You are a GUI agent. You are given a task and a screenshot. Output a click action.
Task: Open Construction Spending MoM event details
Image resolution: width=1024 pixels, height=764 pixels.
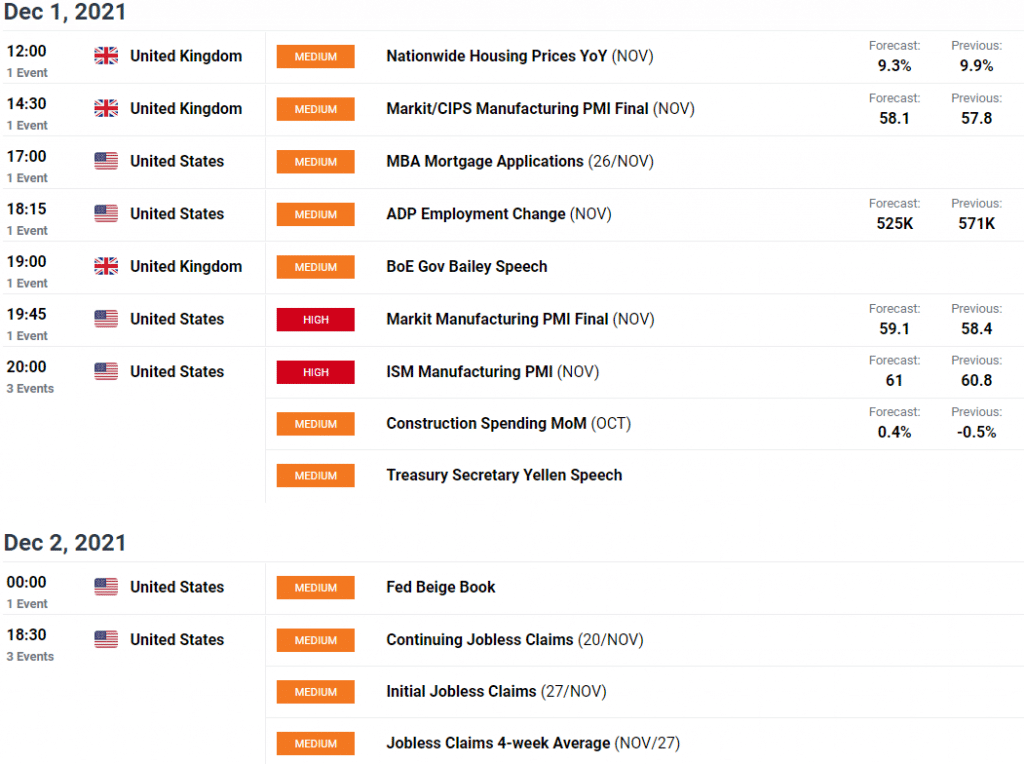tap(486, 423)
